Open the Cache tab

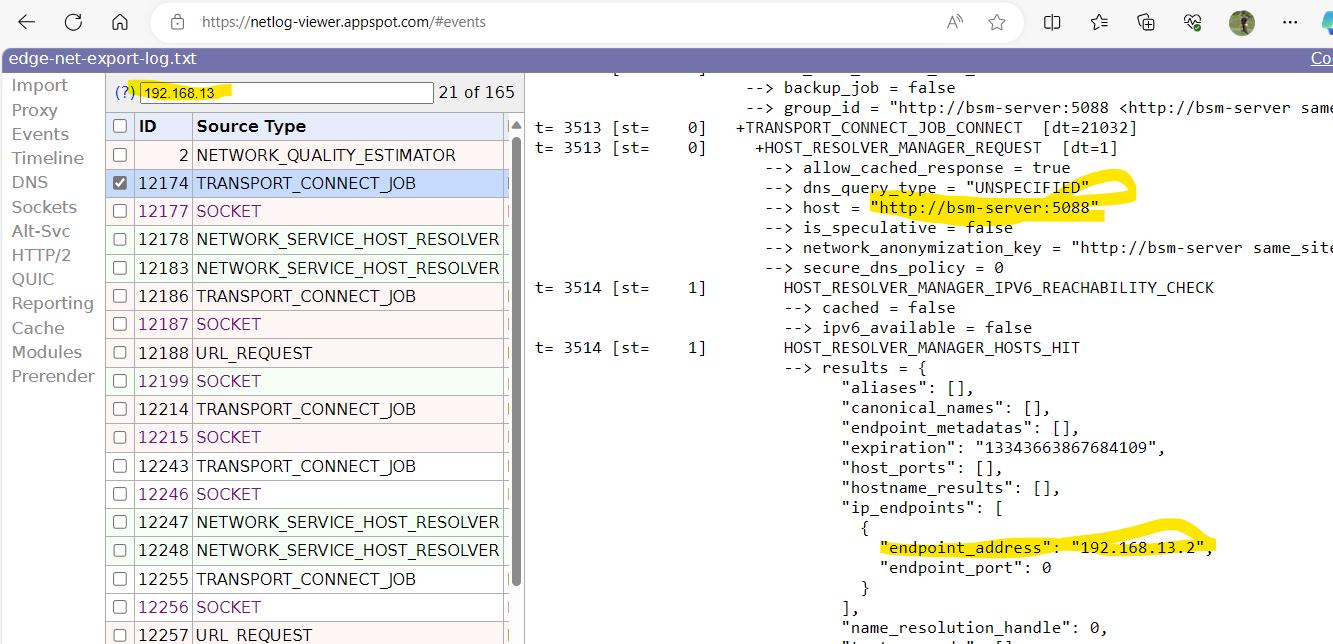coord(37,328)
